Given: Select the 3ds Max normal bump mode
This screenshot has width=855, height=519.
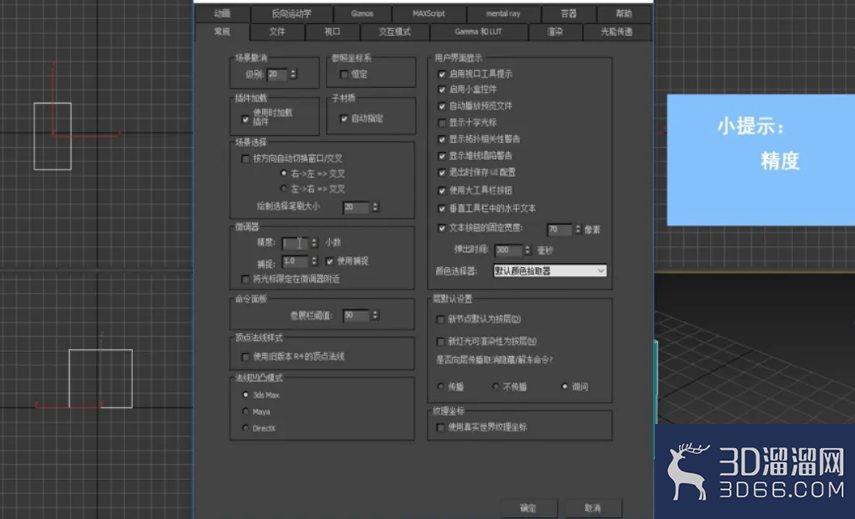Looking at the screenshot, I should pos(245,395).
